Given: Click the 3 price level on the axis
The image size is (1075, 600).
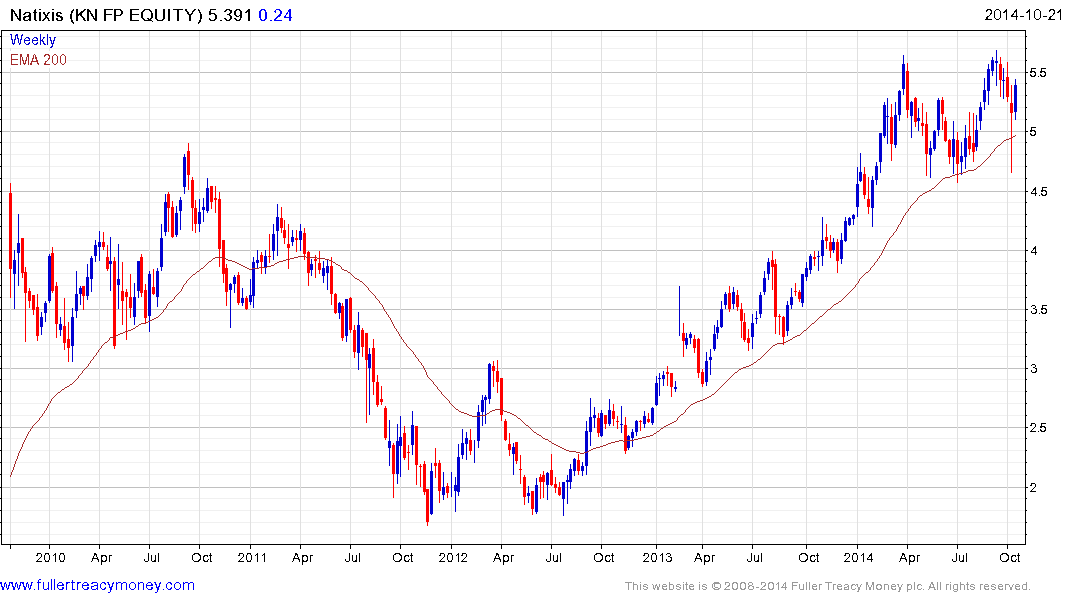Looking at the screenshot, I should click(1034, 369).
